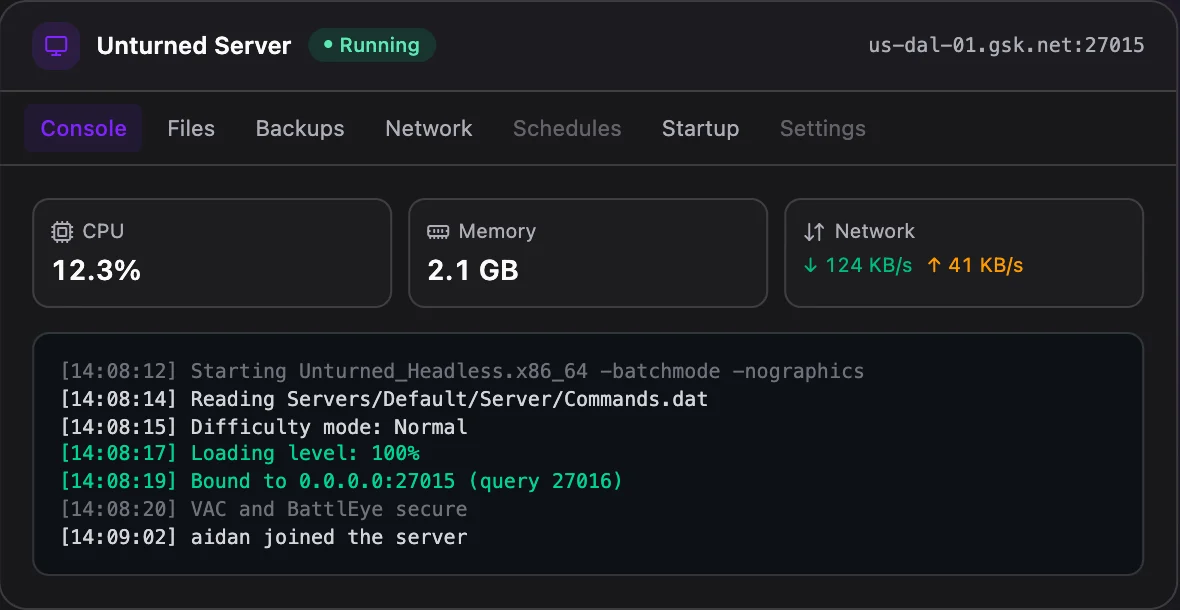Open the Console tab

tap(84, 129)
